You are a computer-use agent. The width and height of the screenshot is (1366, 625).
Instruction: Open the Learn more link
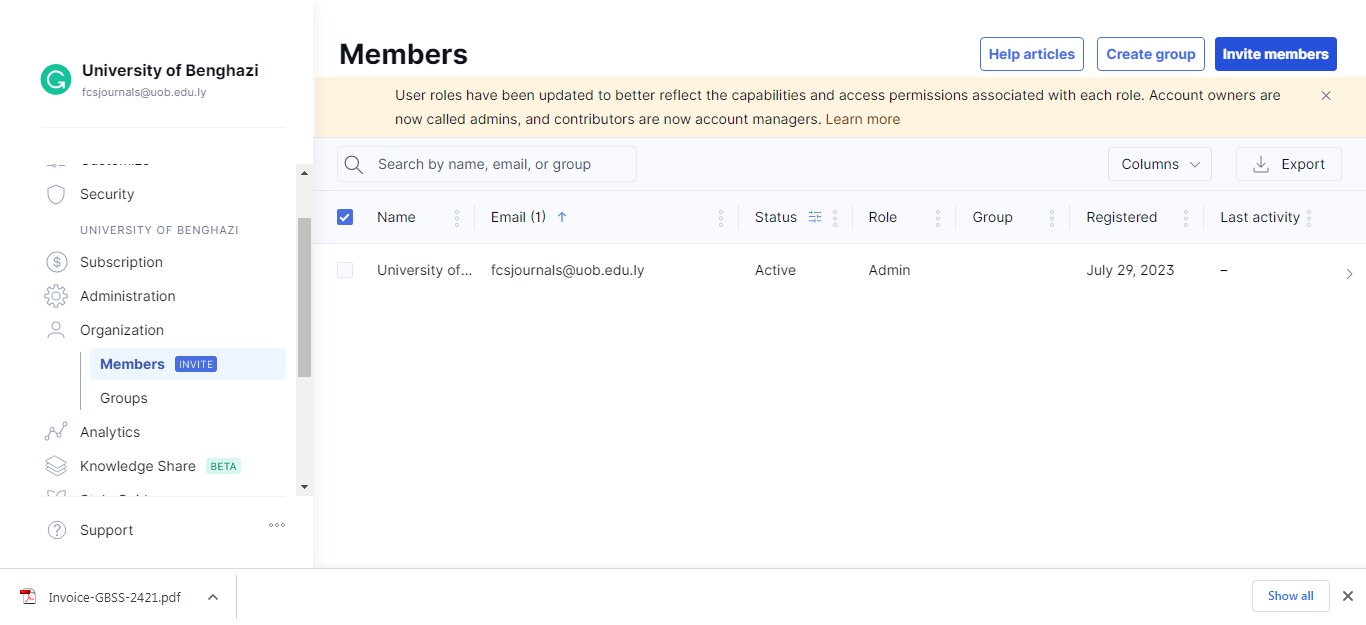[x=862, y=119]
